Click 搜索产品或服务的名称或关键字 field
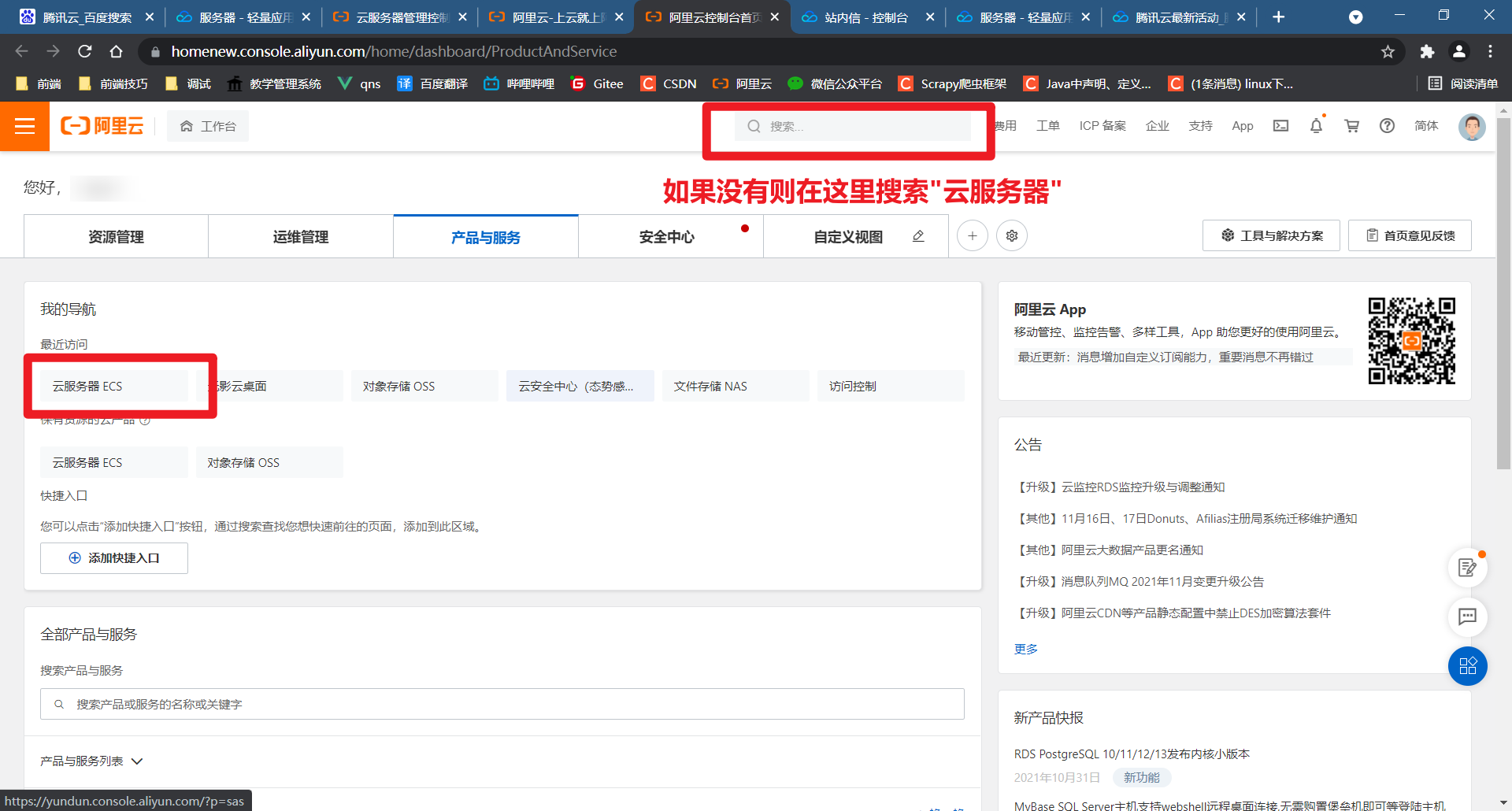 click(x=502, y=704)
